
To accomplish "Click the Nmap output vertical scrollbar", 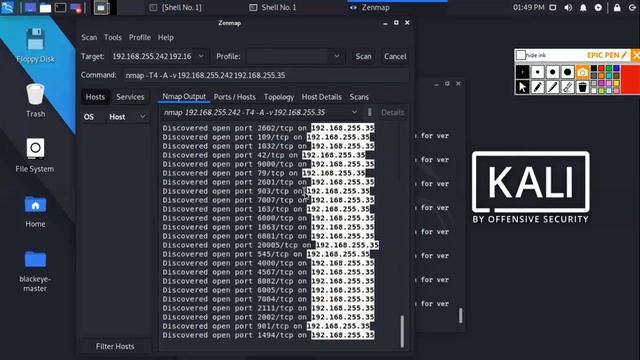I will [402, 331].
